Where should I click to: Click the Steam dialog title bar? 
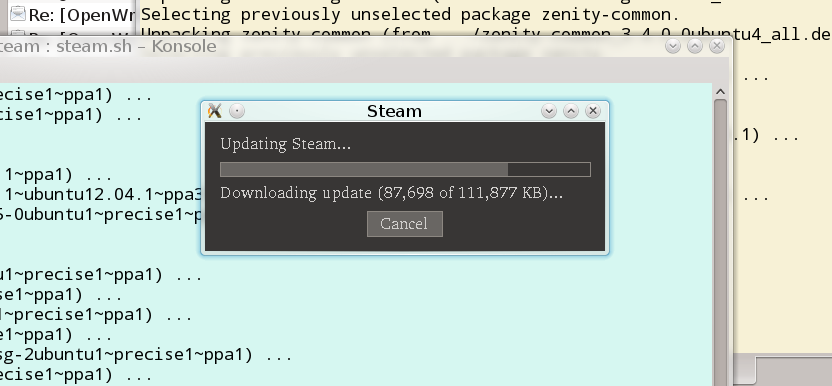[x=394, y=111]
